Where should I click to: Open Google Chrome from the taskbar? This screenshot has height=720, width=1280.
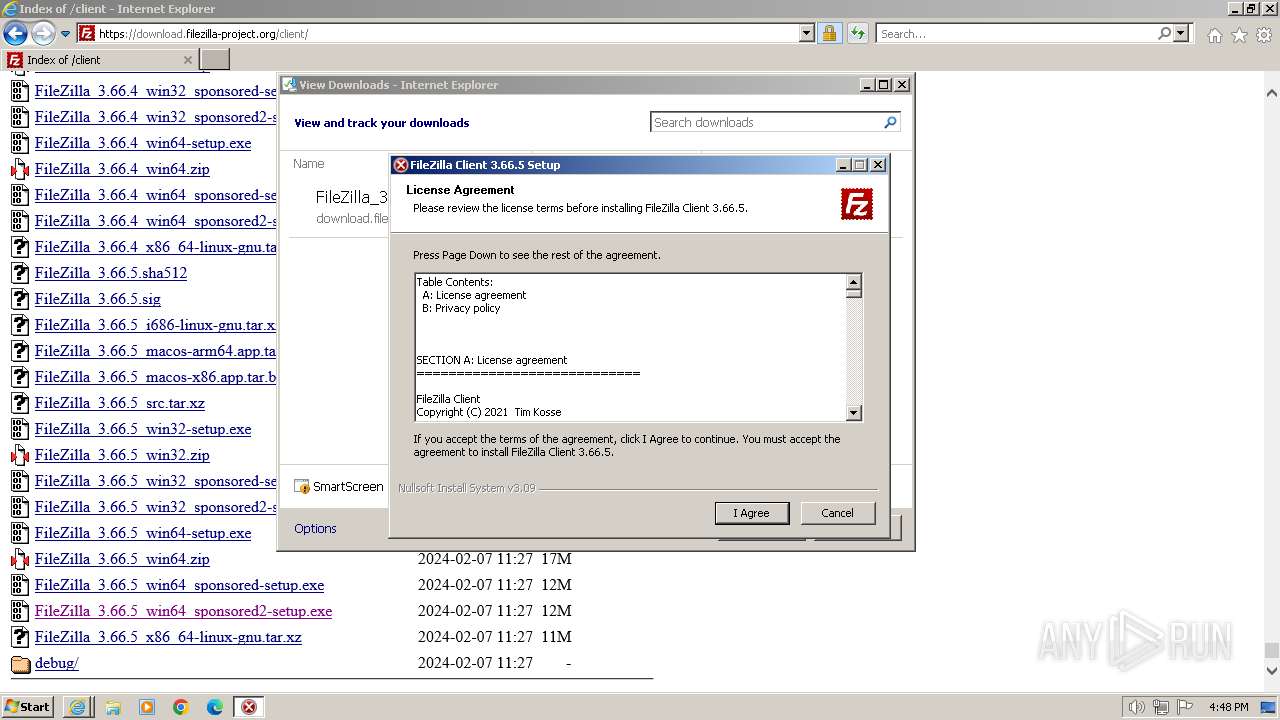coord(180,707)
